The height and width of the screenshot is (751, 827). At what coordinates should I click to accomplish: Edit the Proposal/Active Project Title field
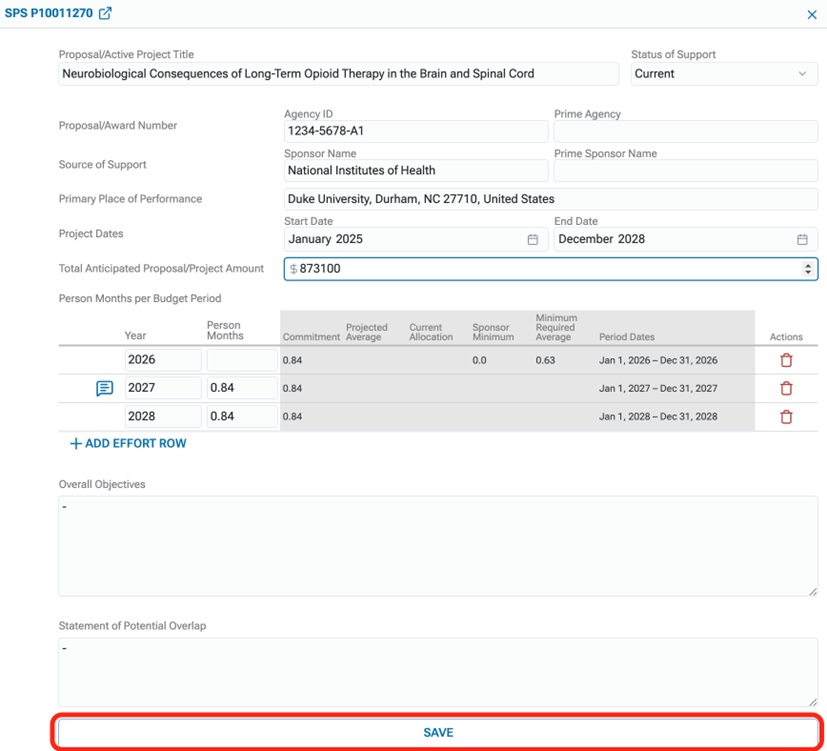[338, 74]
